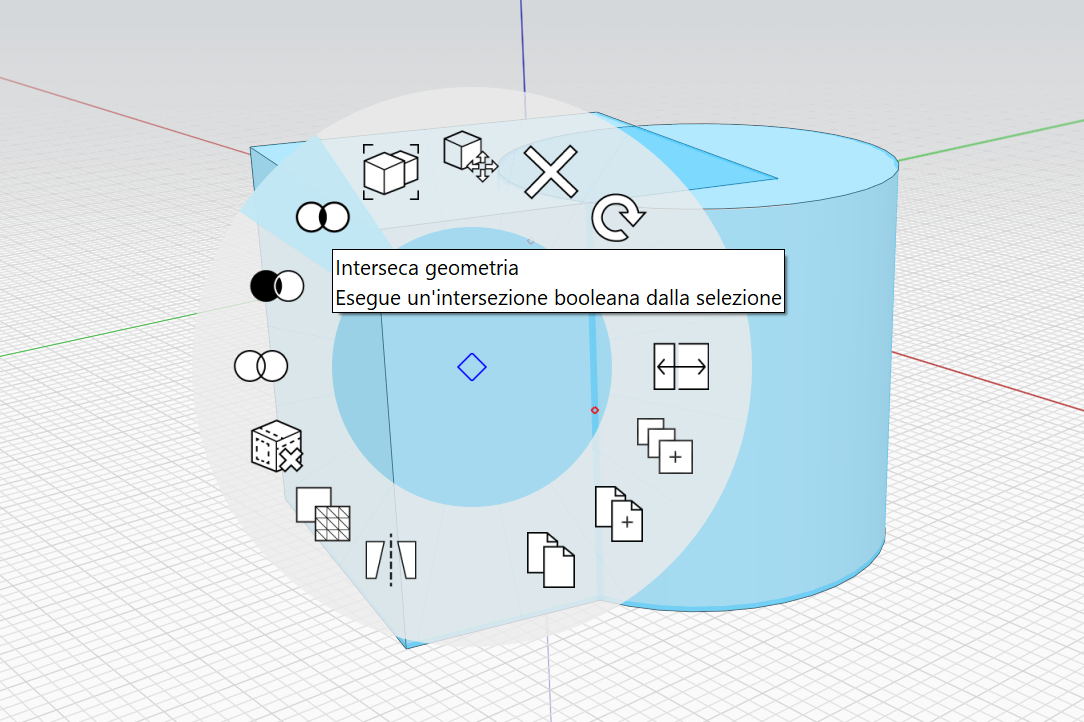Click the array icon with stacked squares
Screen dimensions: 1084x722
pyautogui.click(x=665, y=446)
